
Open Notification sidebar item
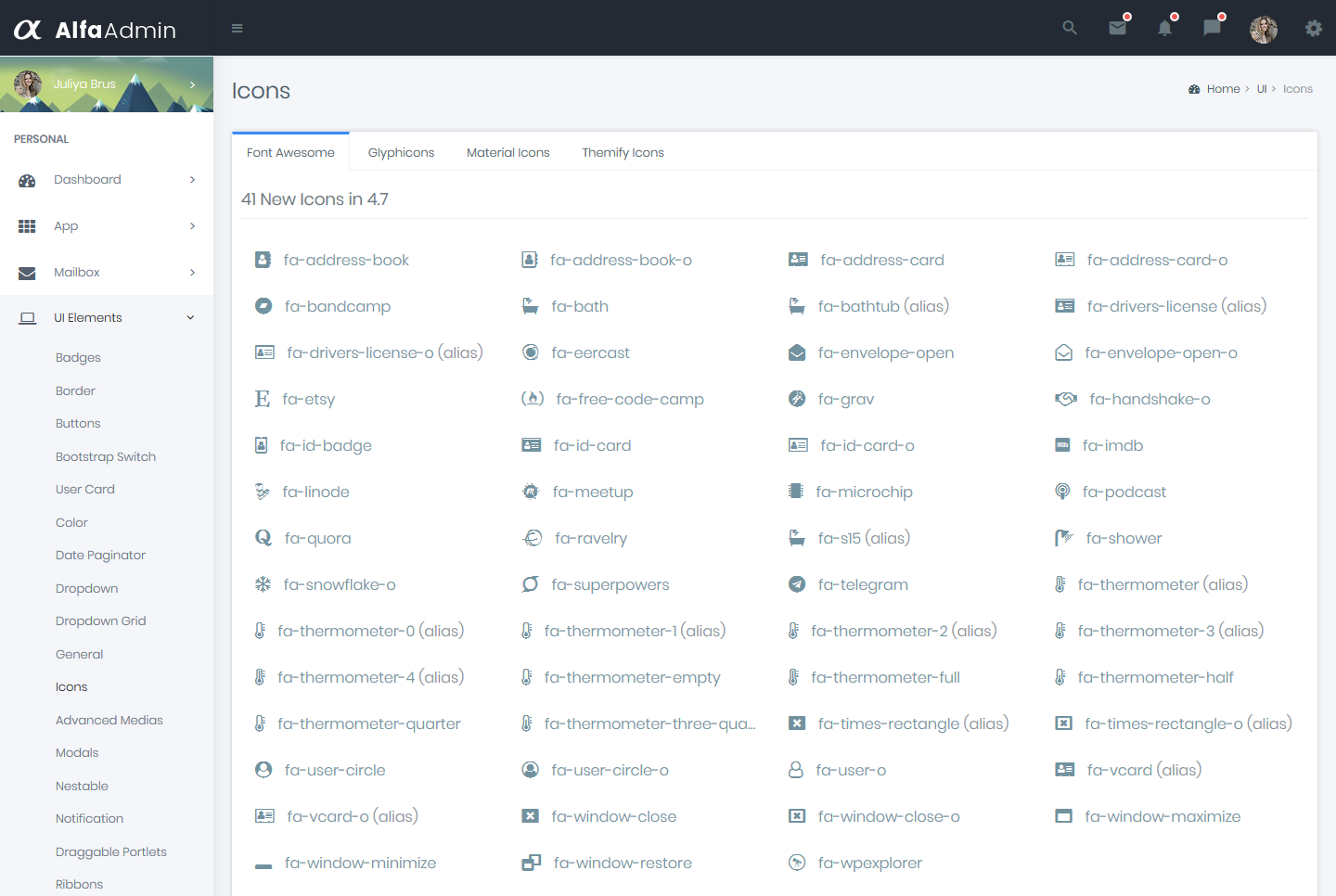coord(89,819)
